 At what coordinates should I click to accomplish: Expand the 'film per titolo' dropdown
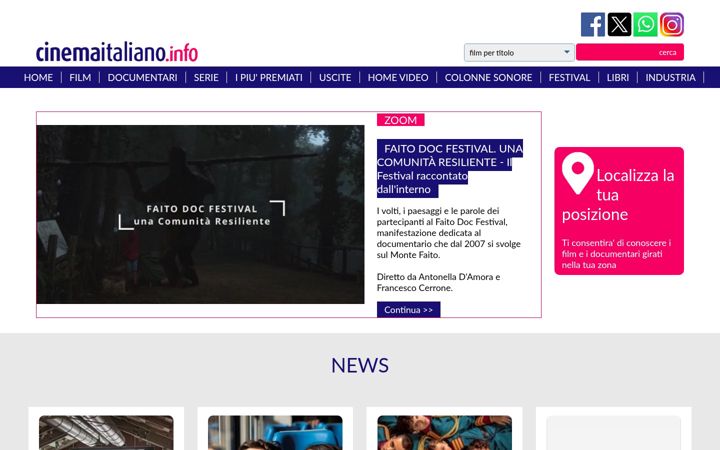click(x=519, y=52)
